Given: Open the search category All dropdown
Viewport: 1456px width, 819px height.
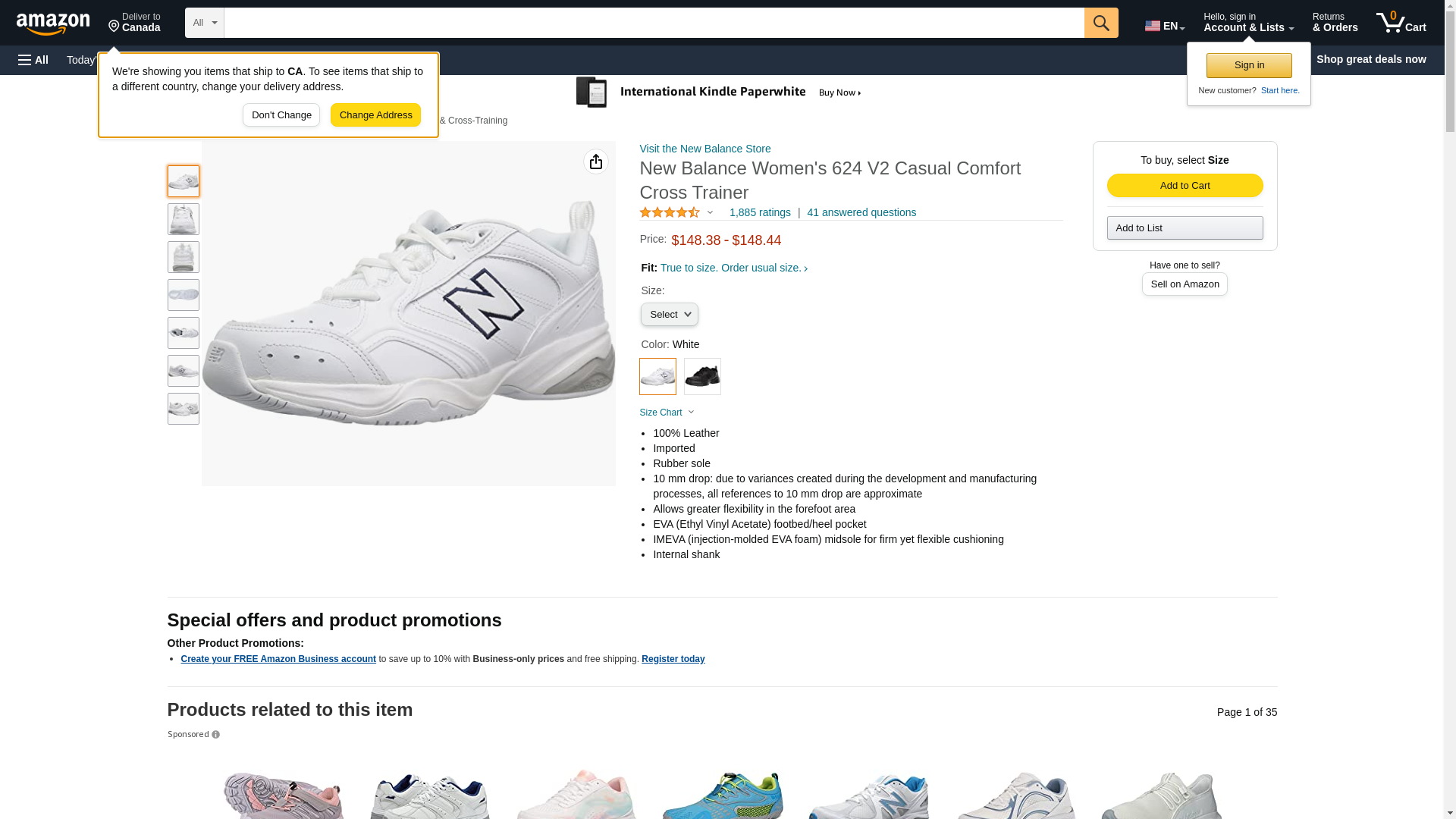Looking at the screenshot, I should tap(204, 23).
